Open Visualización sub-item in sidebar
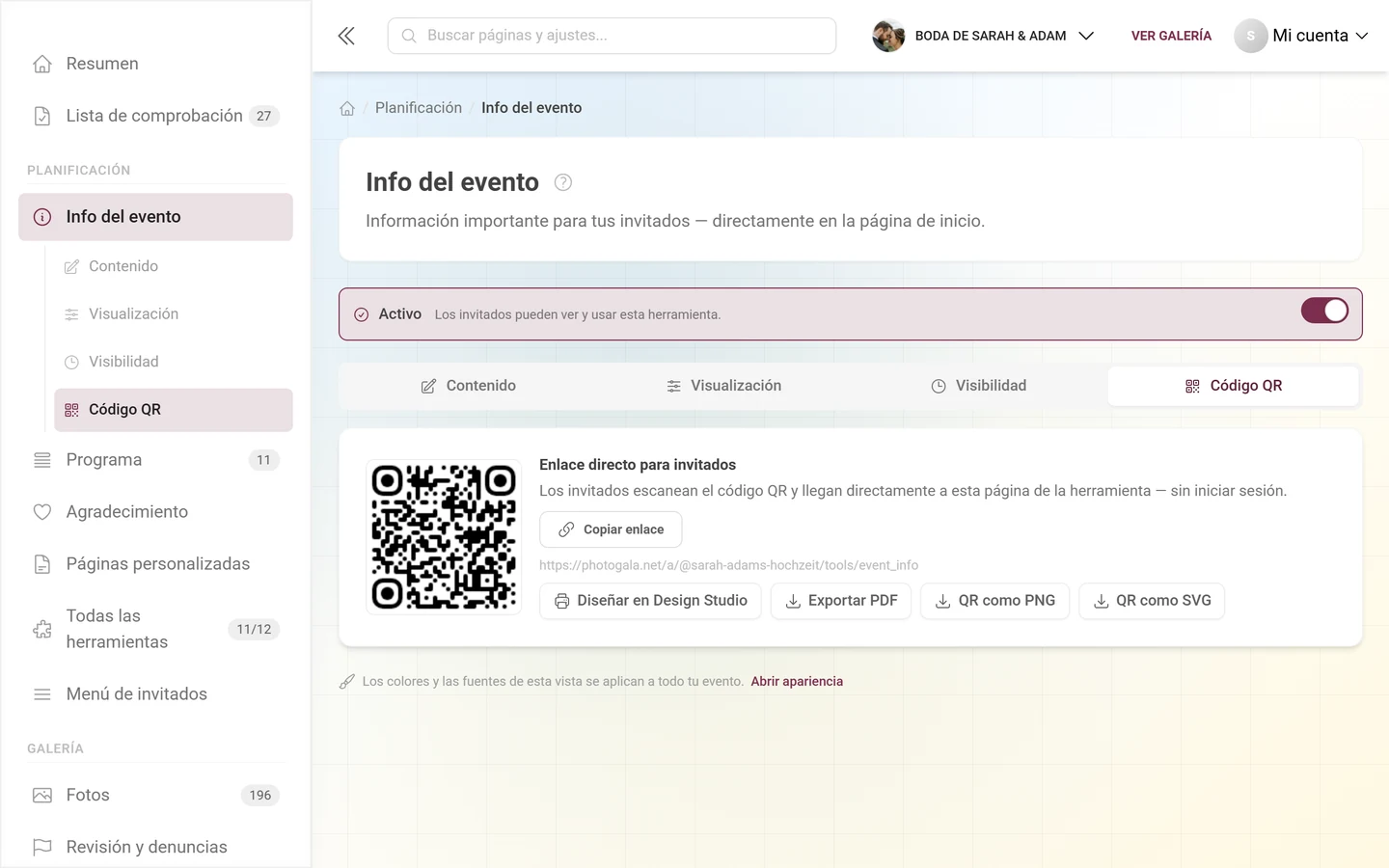The height and width of the screenshot is (868, 1389). [174, 314]
